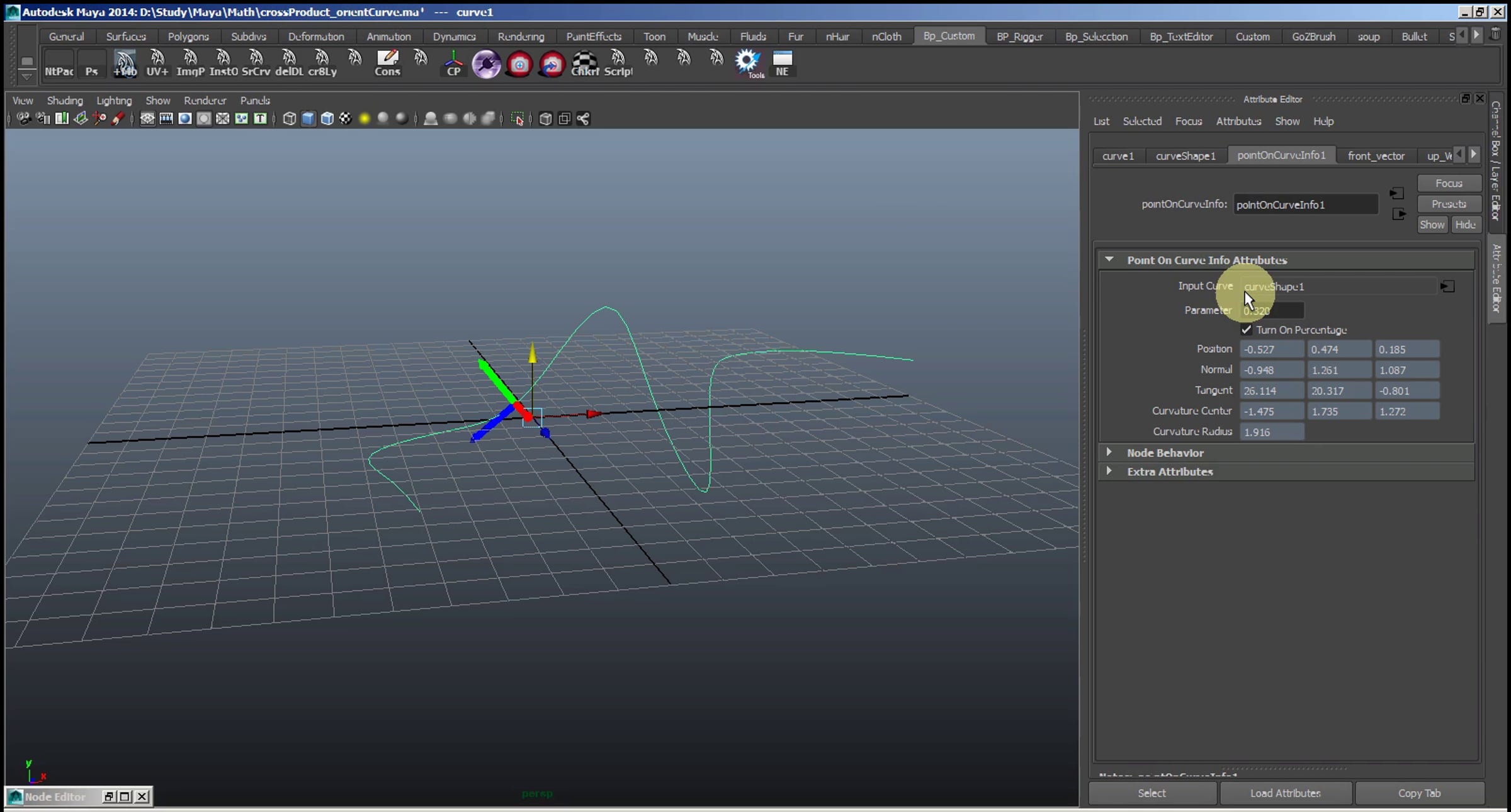Image resolution: width=1511 pixels, height=812 pixels.
Task: Toggle film gate icon in viewport toolbar
Action: 166,119
